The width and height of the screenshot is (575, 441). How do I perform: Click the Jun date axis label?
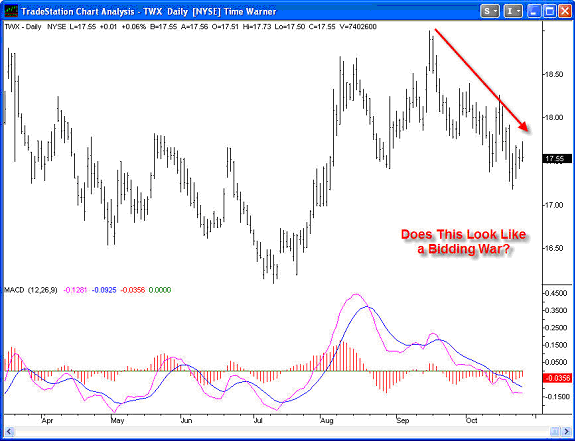pos(186,421)
